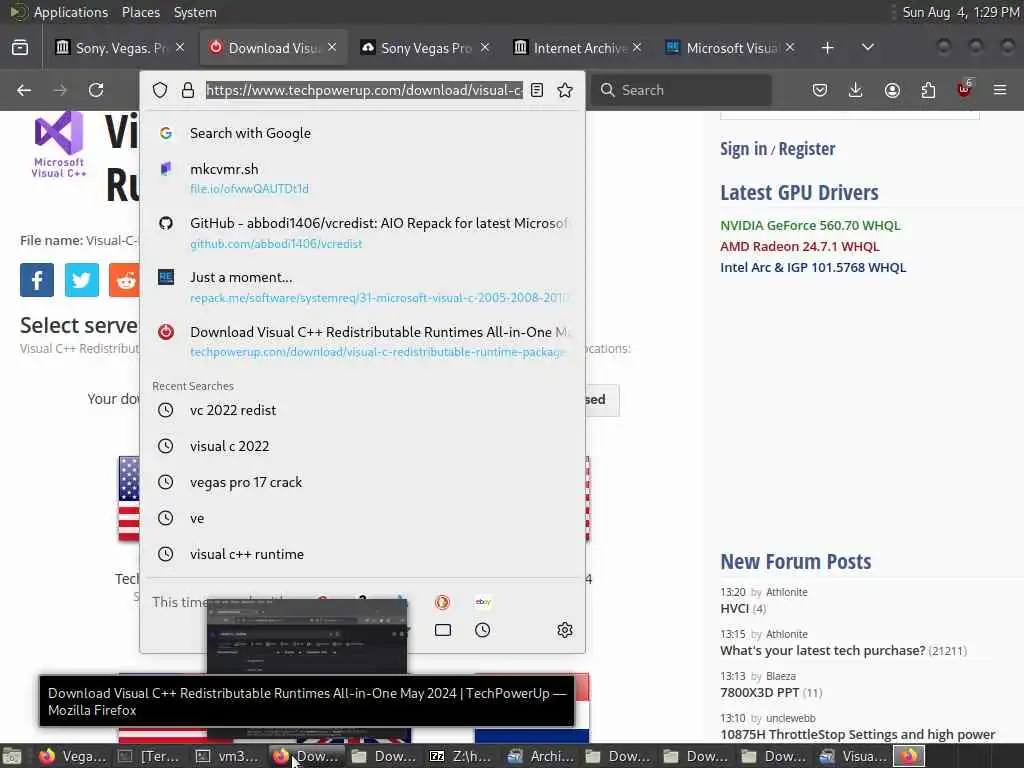Click the Microsoft Visual C++ logo
1024x768 pixels.
click(59, 145)
